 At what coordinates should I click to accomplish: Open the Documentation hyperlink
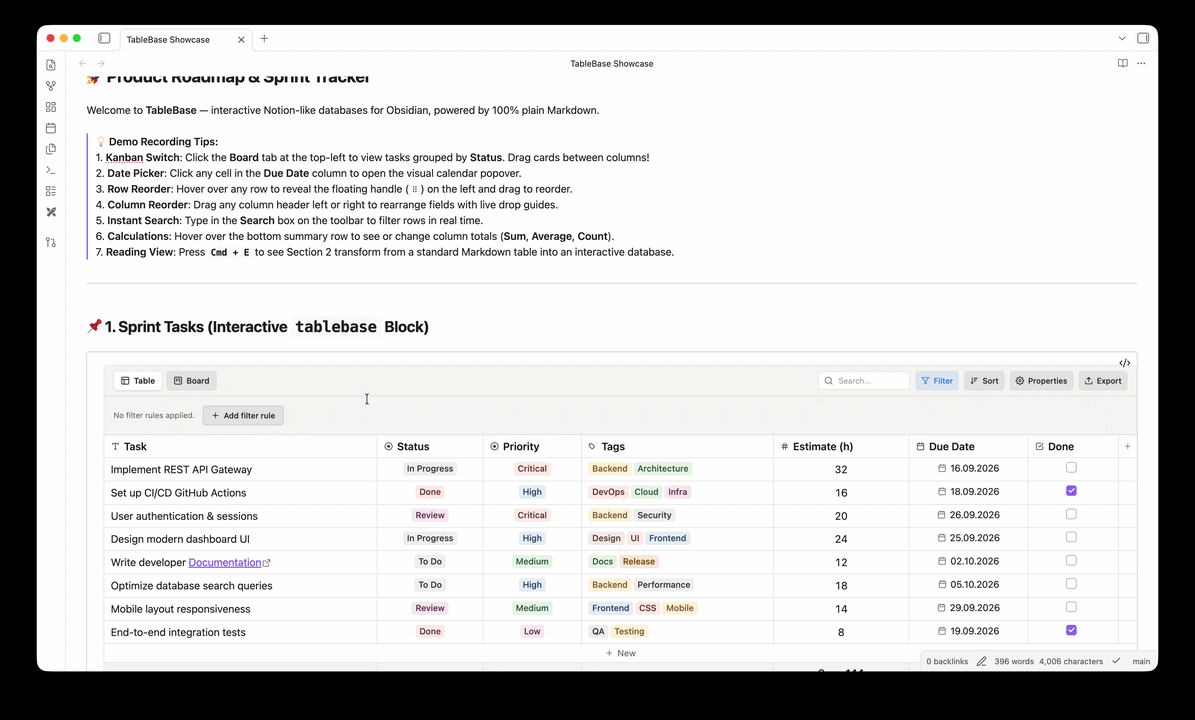coord(225,562)
